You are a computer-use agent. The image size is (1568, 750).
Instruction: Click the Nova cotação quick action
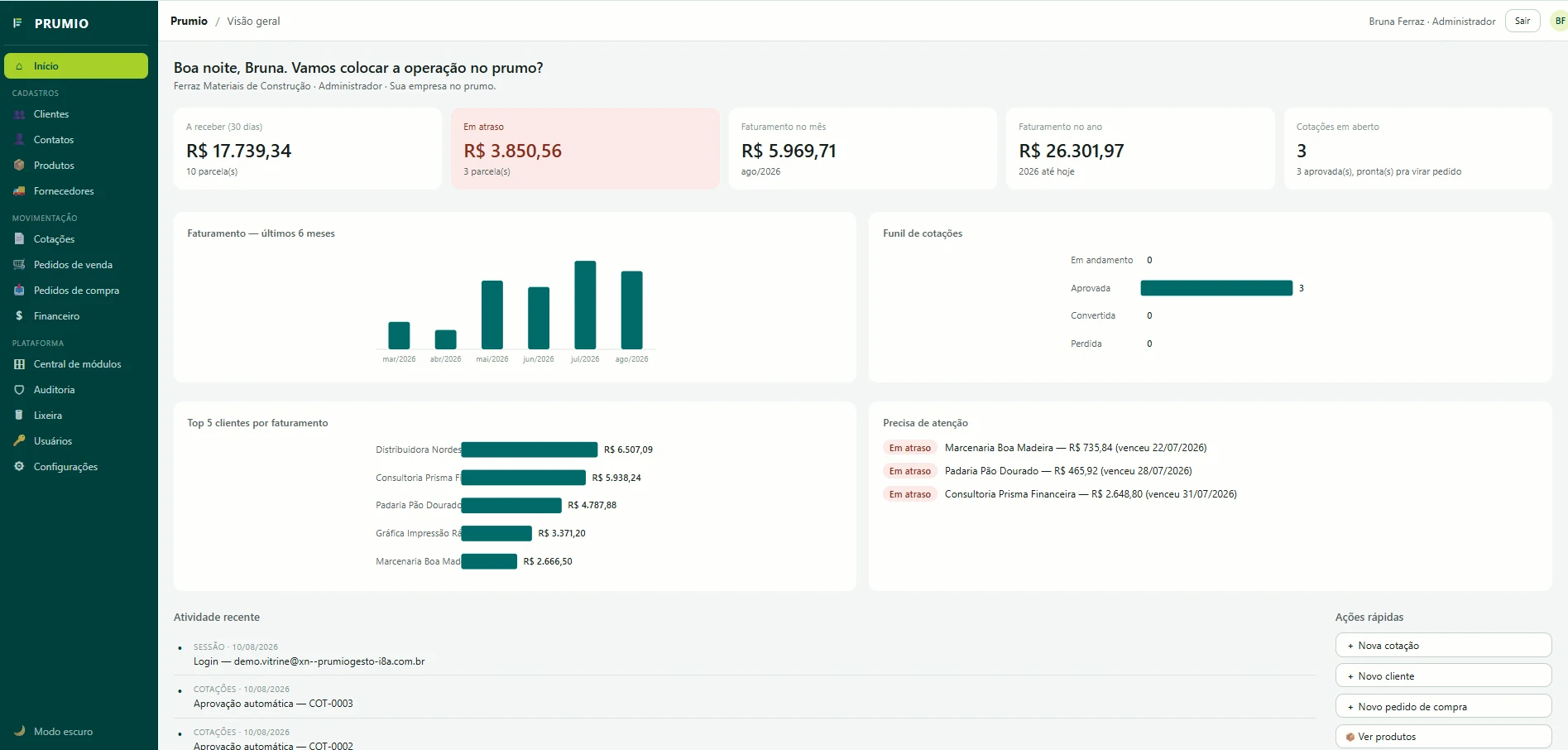[1443, 646]
